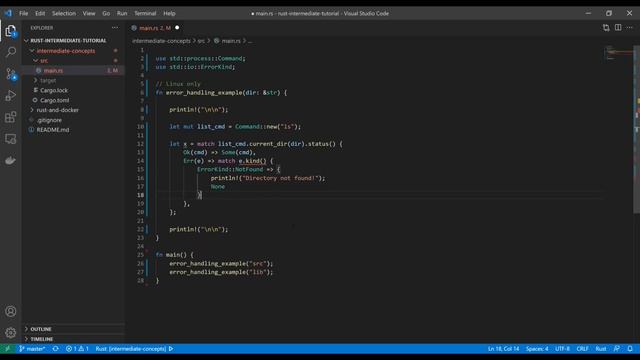Screen dimensions: 640x360
Task: Click the VS Code logo icon
Action: pos(8,13)
